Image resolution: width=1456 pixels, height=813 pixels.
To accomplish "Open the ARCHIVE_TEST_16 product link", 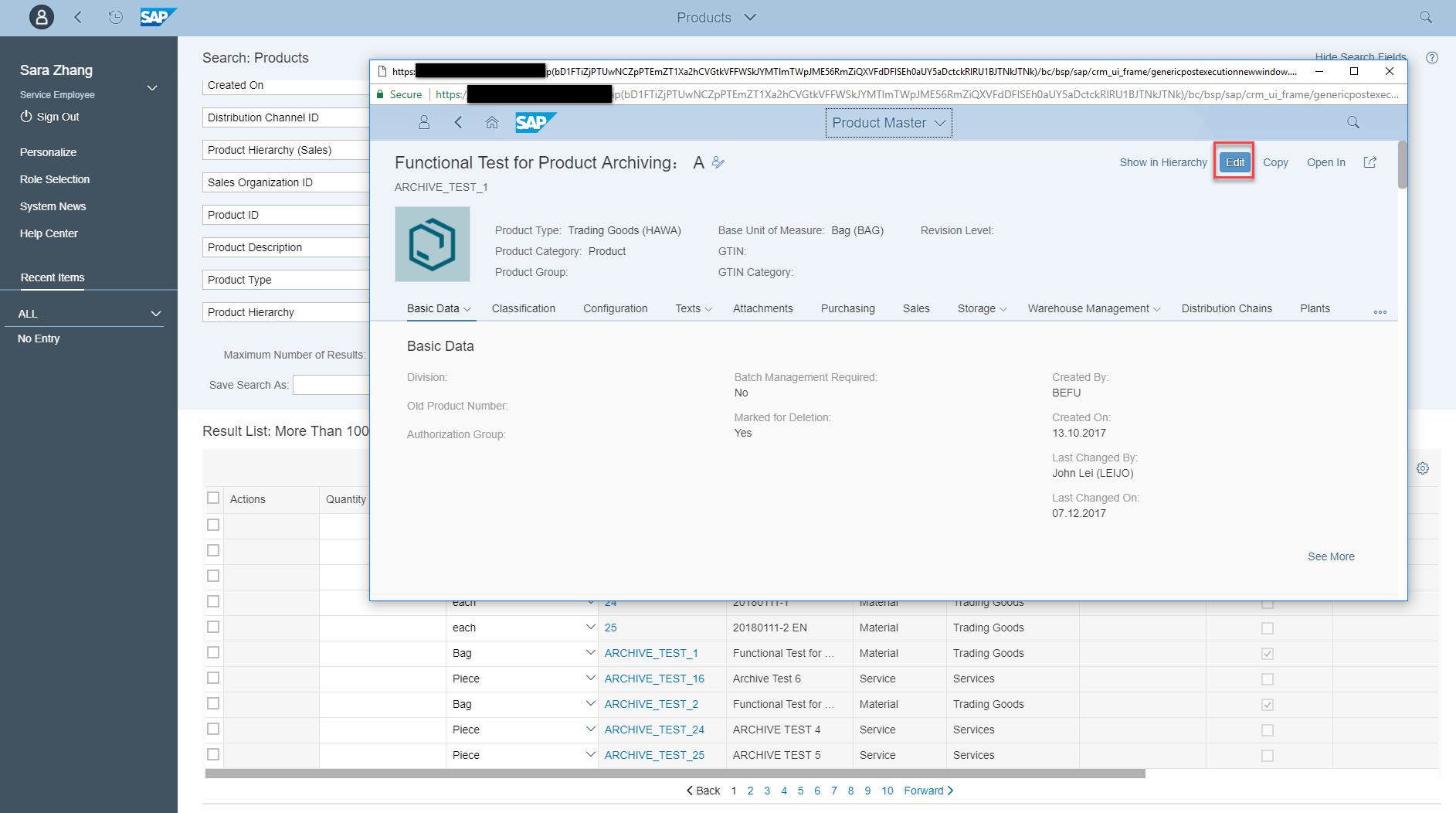I will click(654, 679).
